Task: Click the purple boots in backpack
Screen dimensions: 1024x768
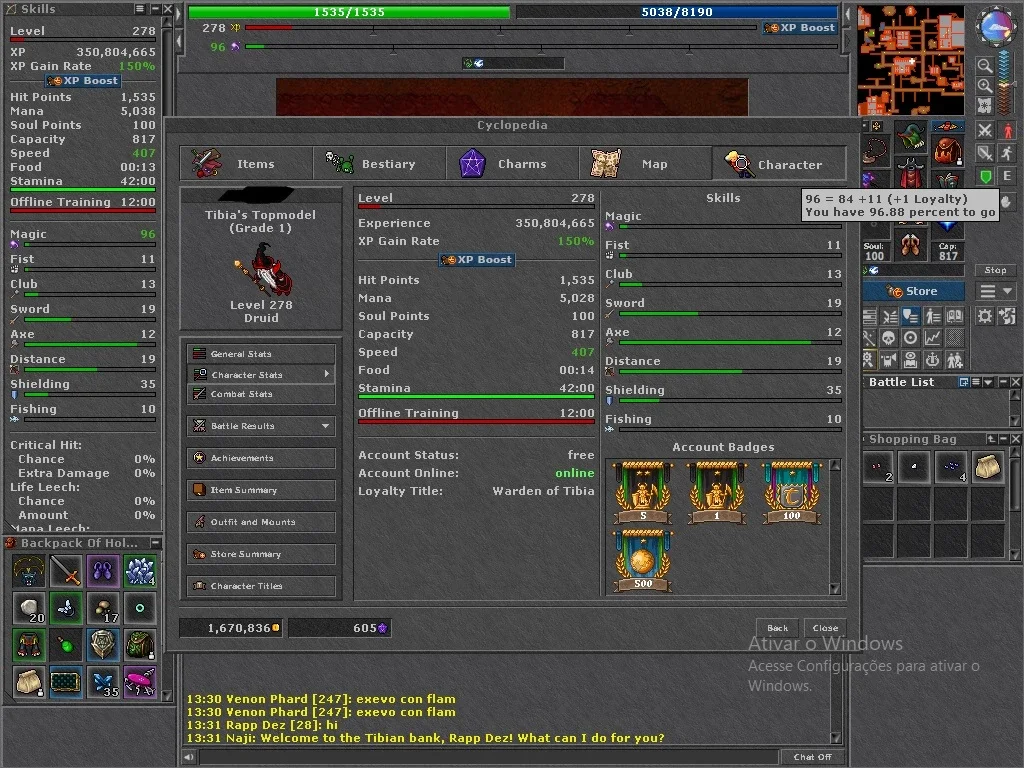Action: coord(103,571)
